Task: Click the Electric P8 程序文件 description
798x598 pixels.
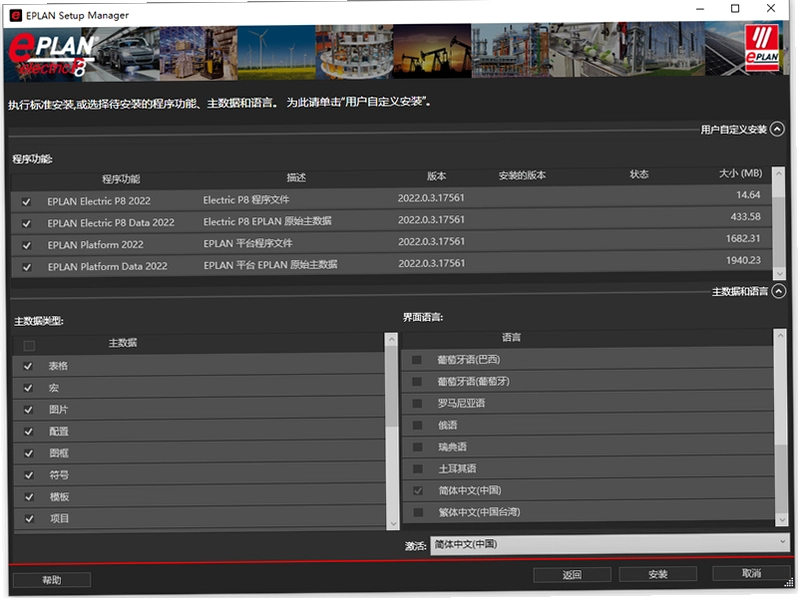Action: coord(246,200)
